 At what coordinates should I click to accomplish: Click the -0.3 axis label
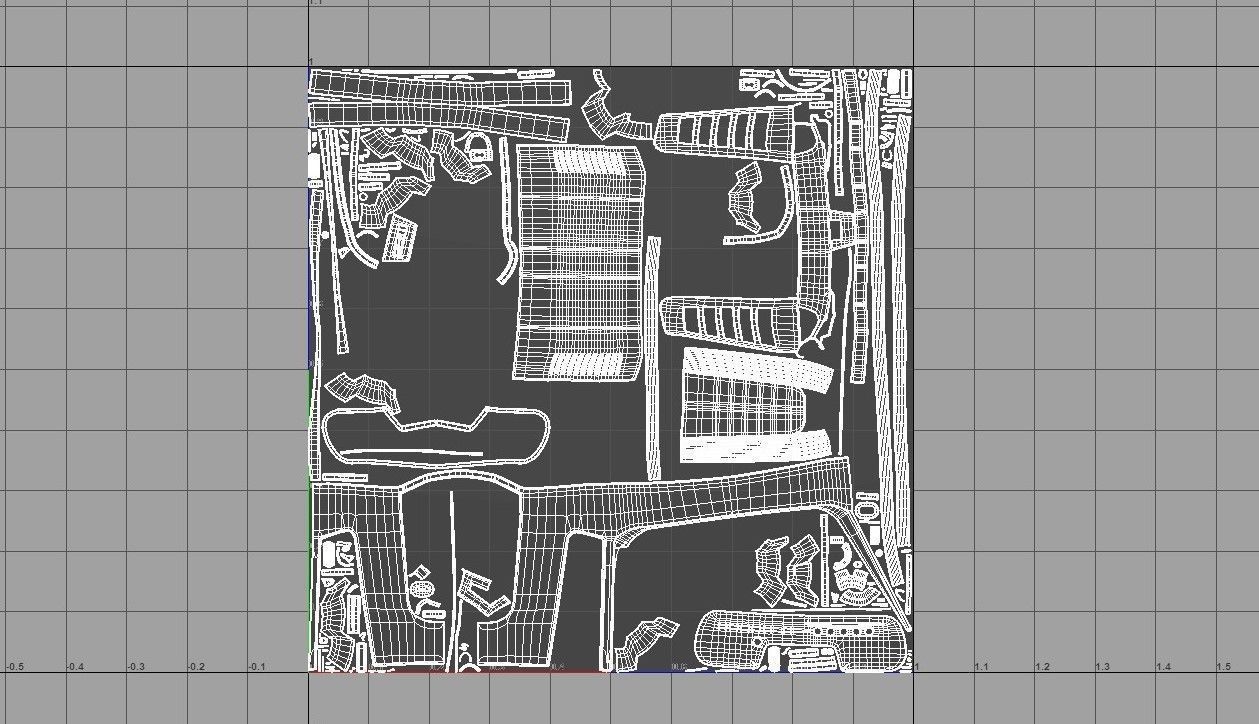coord(136,666)
